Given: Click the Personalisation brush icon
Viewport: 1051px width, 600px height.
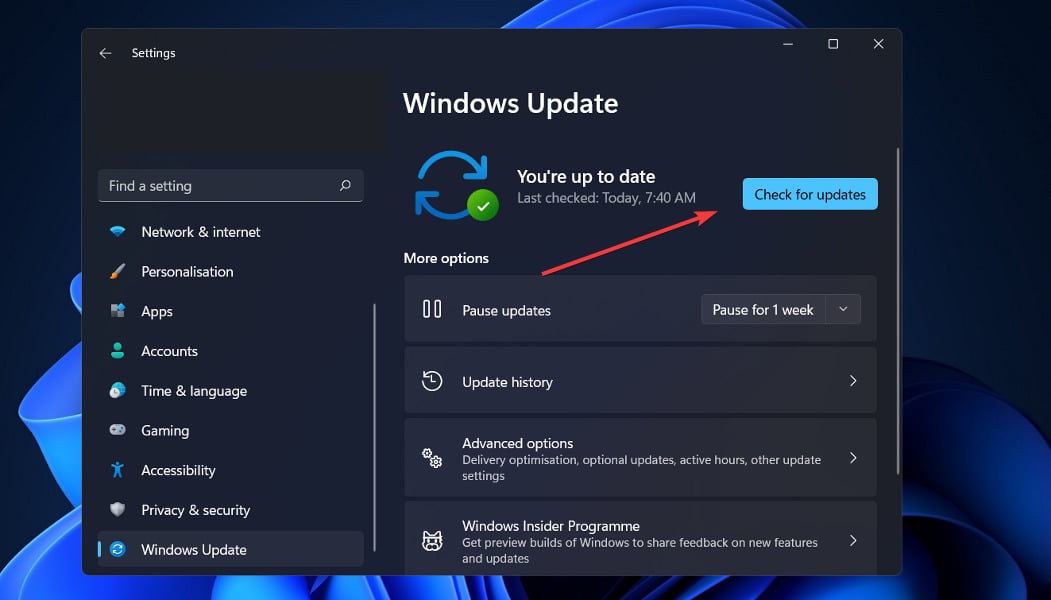Looking at the screenshot, I should (x=117, y=271).
